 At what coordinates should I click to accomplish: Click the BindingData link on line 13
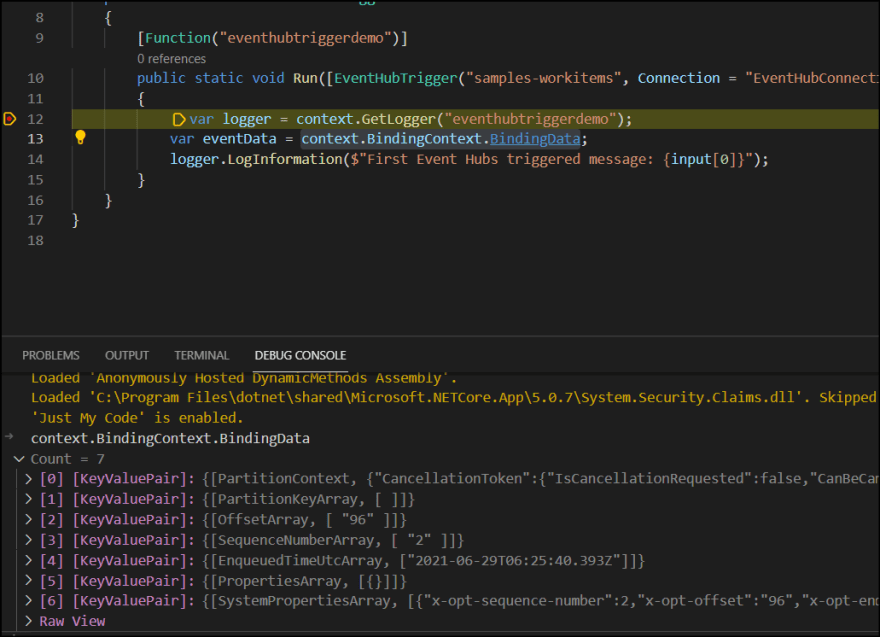click(x=535, y=139)
